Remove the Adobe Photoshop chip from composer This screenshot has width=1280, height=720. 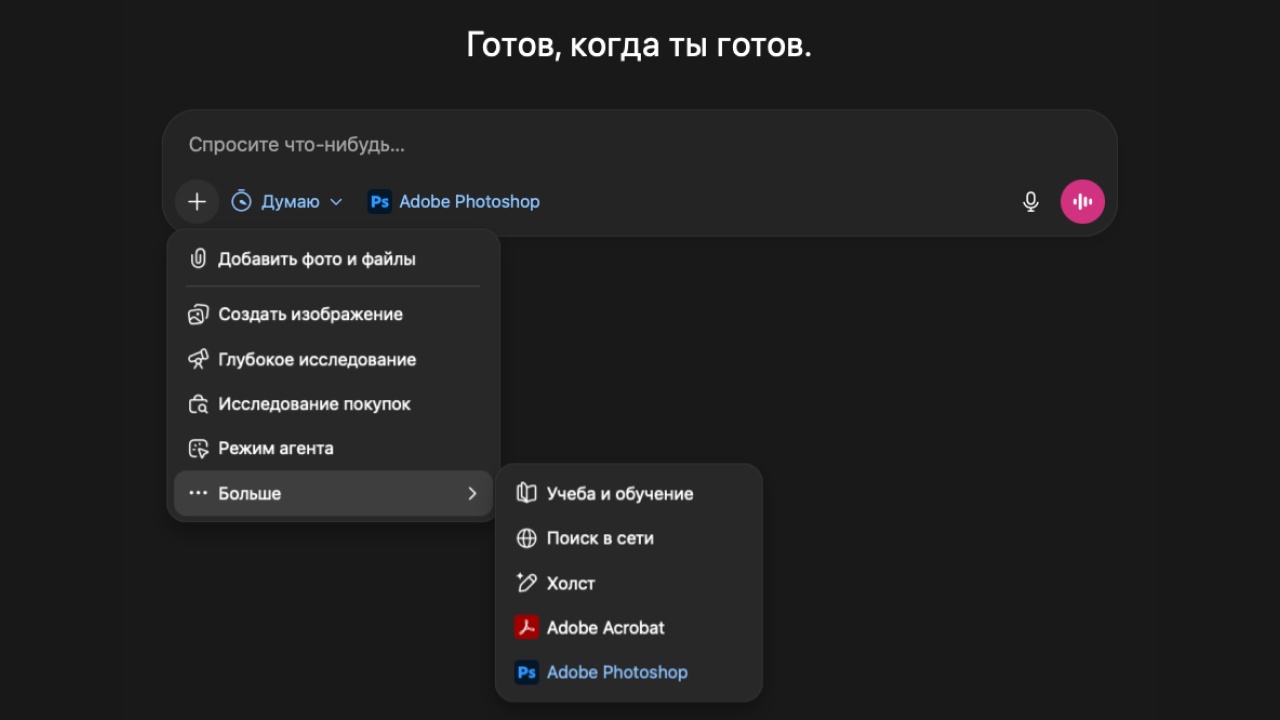pyautogui.click(x=453, y=201)
